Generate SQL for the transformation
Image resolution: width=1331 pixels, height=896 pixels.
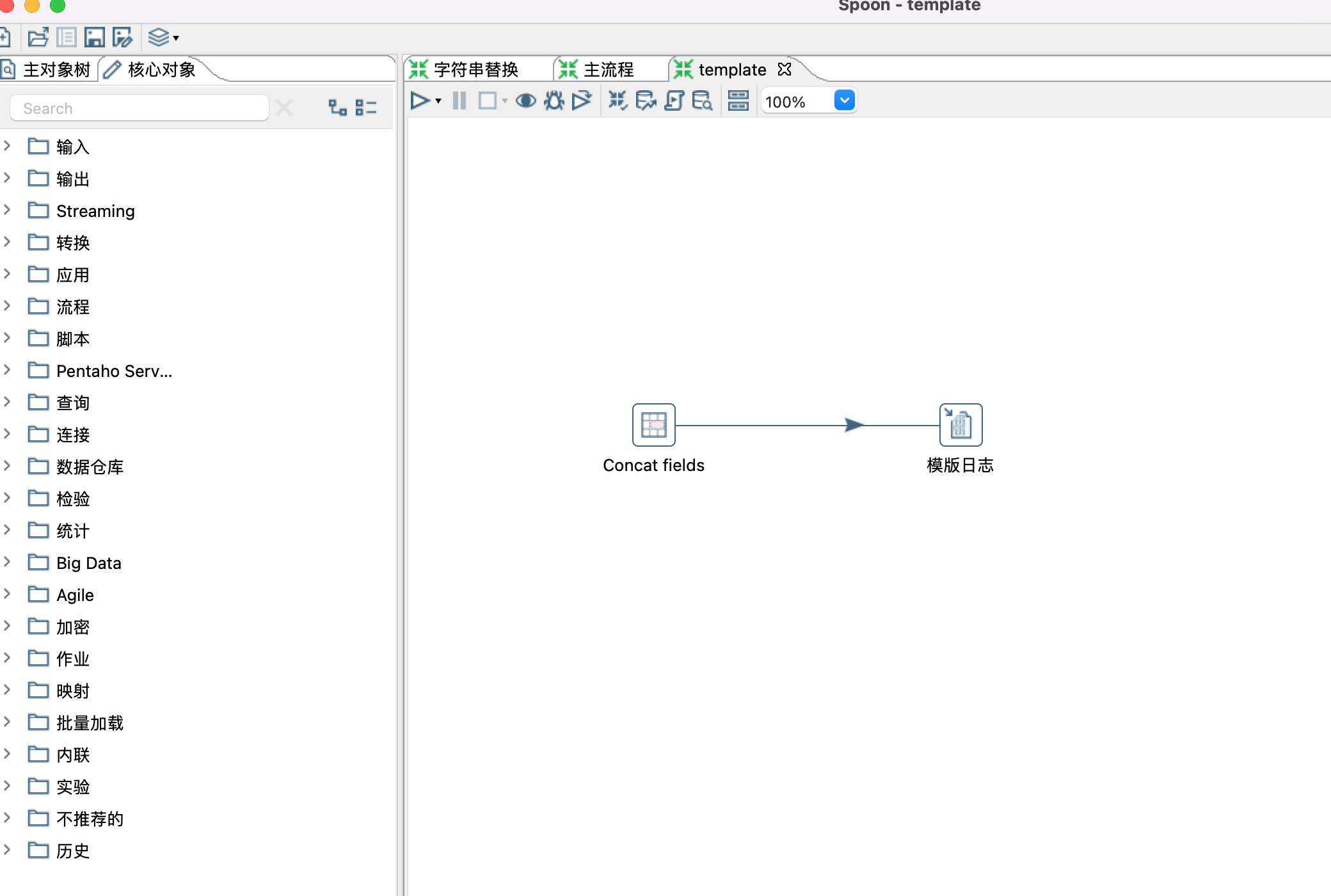[x=674, y=101]
